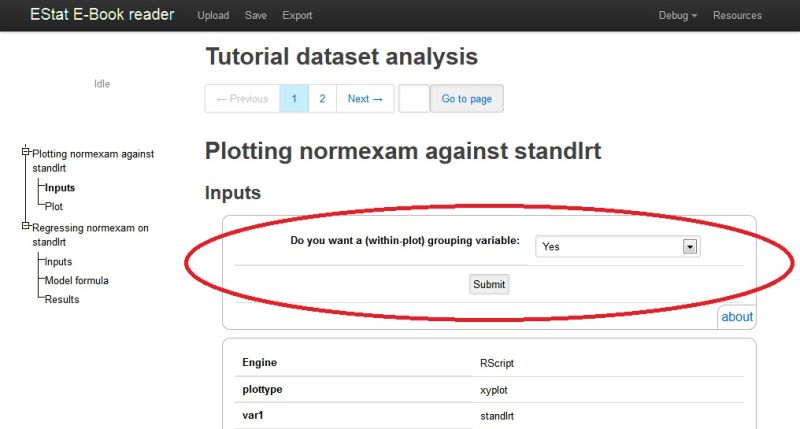800x429 pixels.
Task: Select Export in the navigation bar
Action: click(297, 15)
